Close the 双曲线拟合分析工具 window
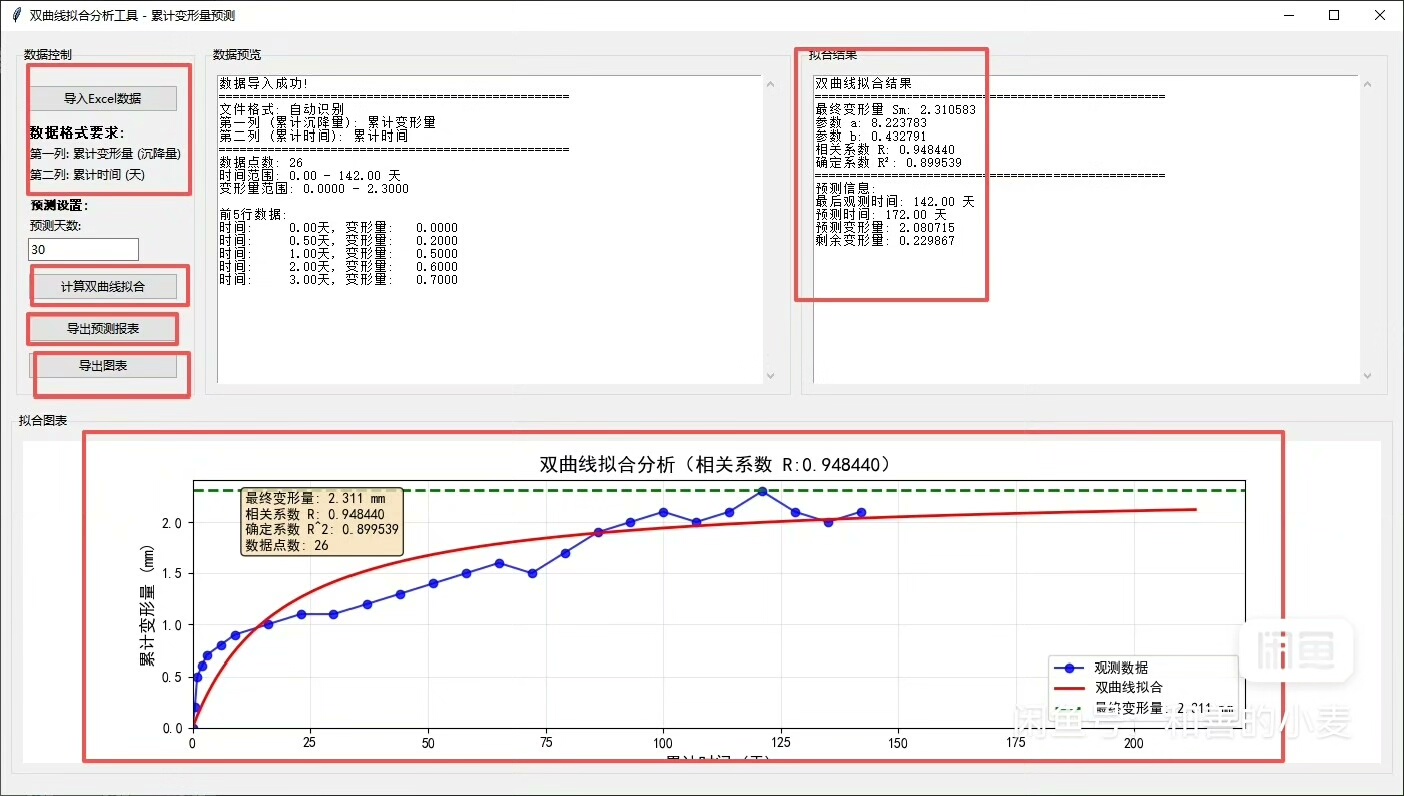Image resolution: width=1404 pixels, height=796 pixels. tap(1380, 16)
